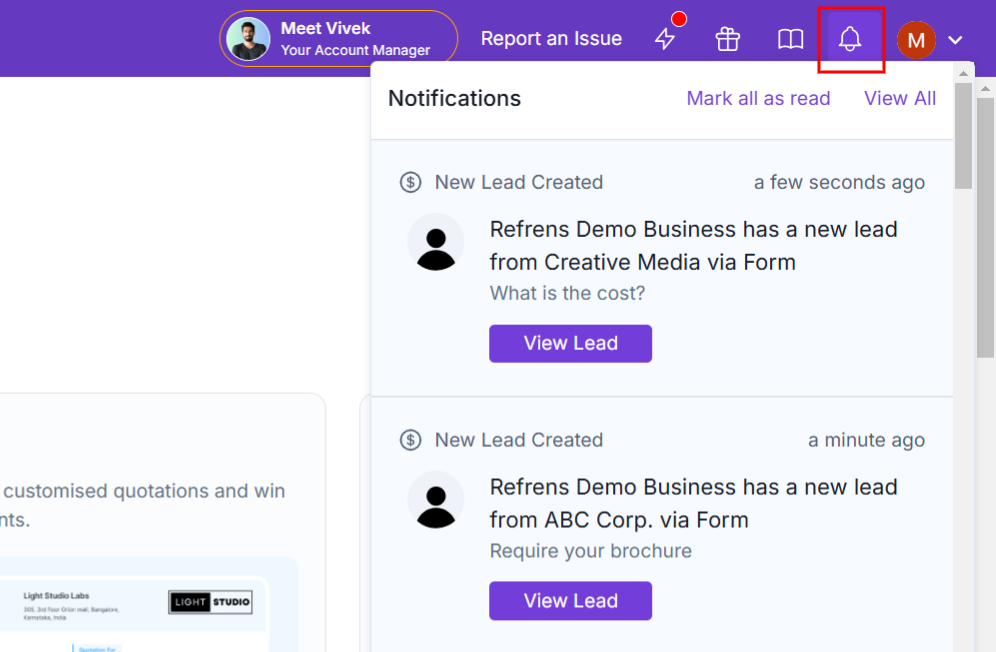The width and height of the screenshot is (996, 652).
Task: Click 'a few seconds ago' timestamp
Action: click(x=839, y=182)
